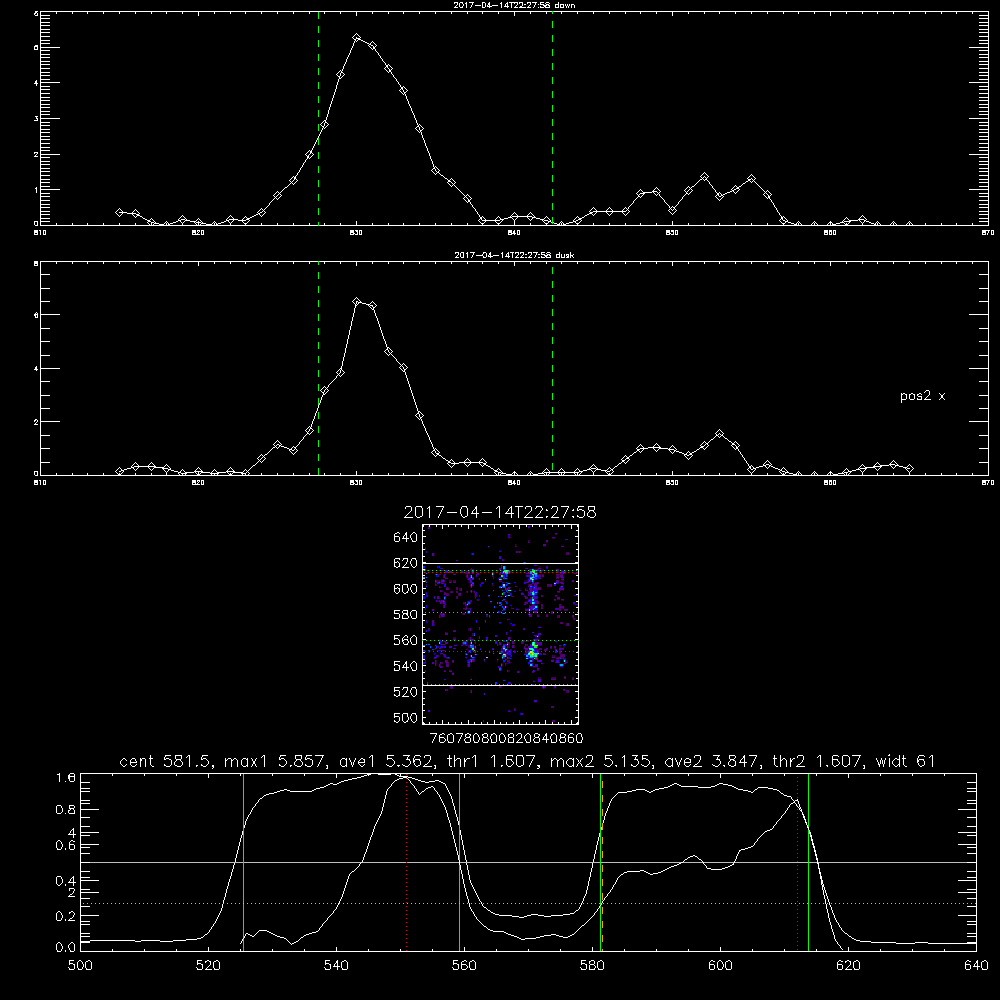Select the 'cent 581.5' value in stats line
This screenshot has width=1000, height=1000.
tap(166, 761)
